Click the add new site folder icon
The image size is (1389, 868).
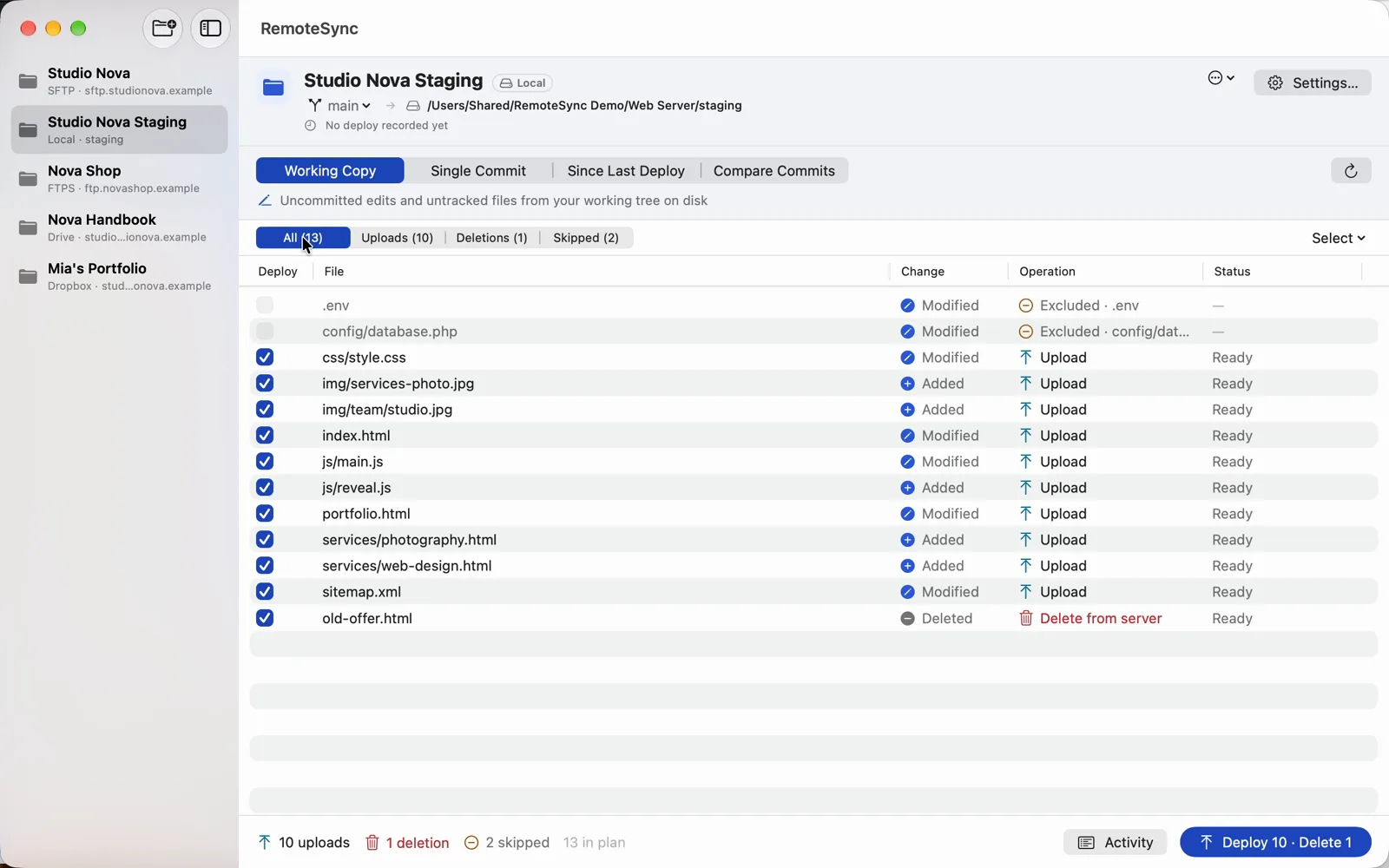coord(163,28)
